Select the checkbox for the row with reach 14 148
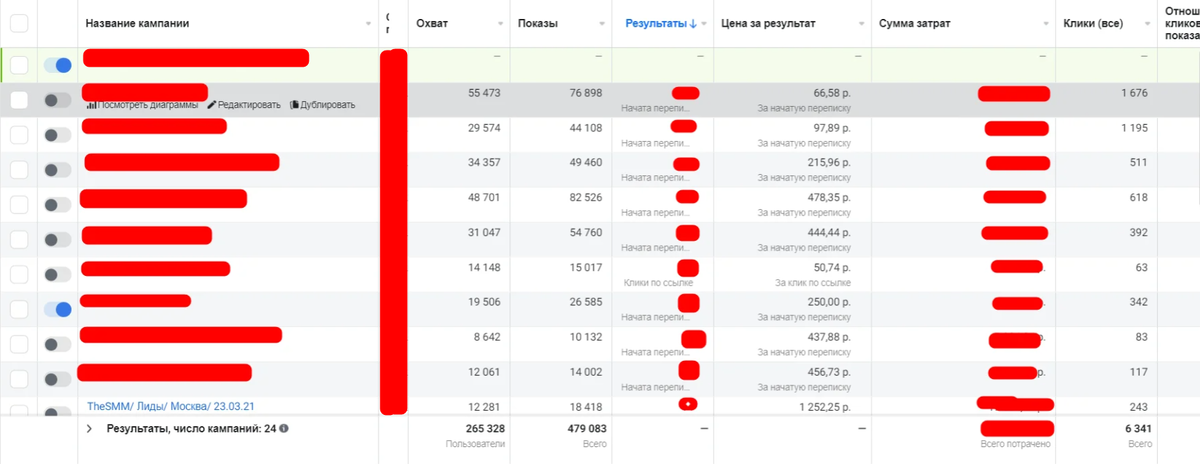This screenshot has height=464, width=1200. click(19, 275)
